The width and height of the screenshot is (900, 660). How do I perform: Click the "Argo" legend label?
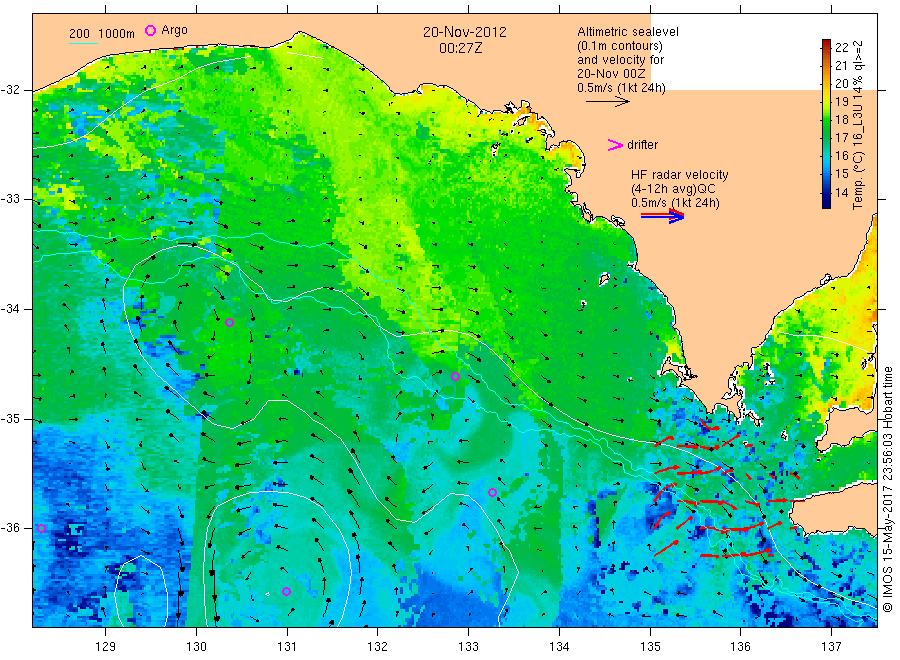[x=174, y=30]
